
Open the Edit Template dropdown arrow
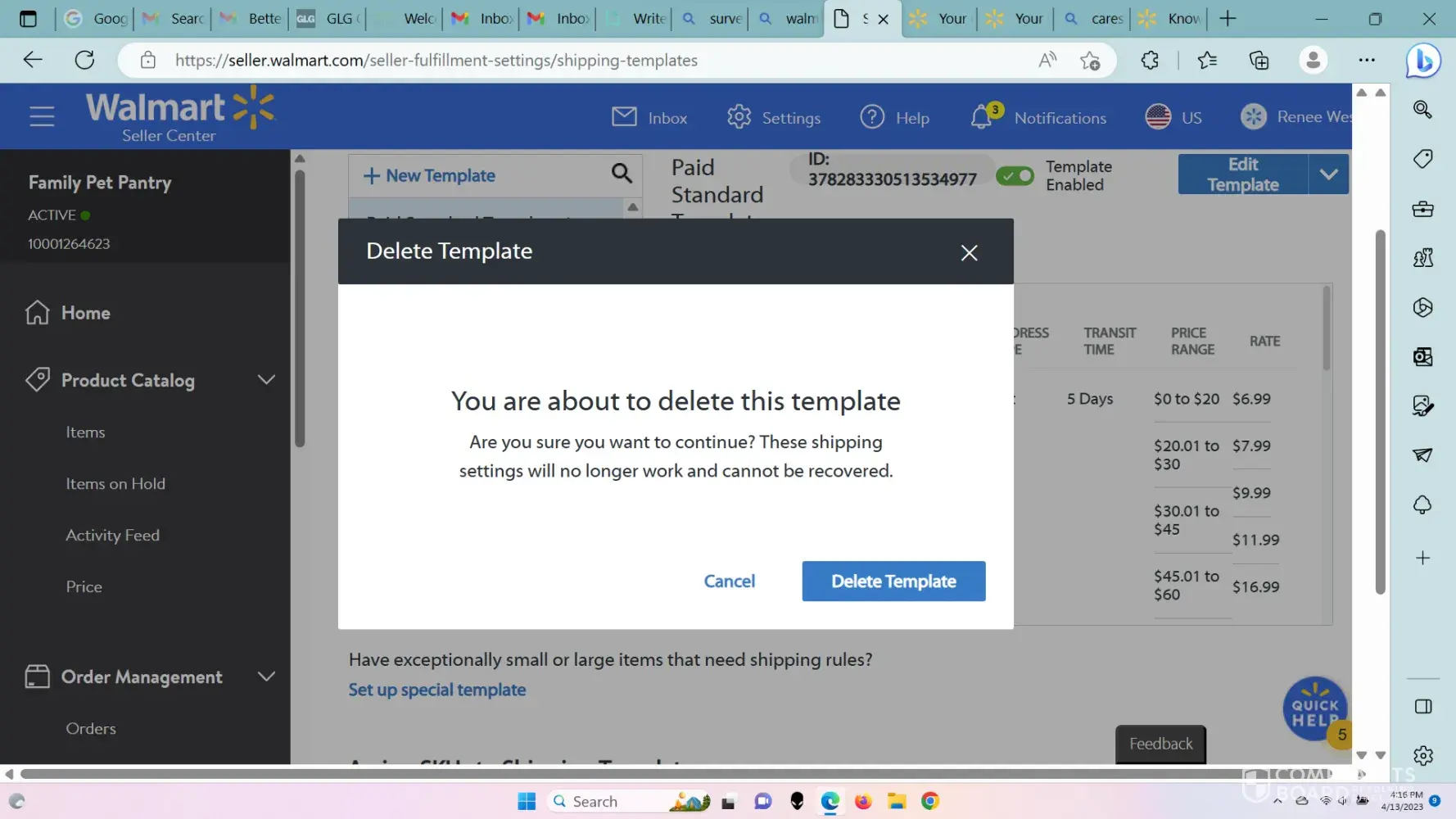tap(1328, 174)
